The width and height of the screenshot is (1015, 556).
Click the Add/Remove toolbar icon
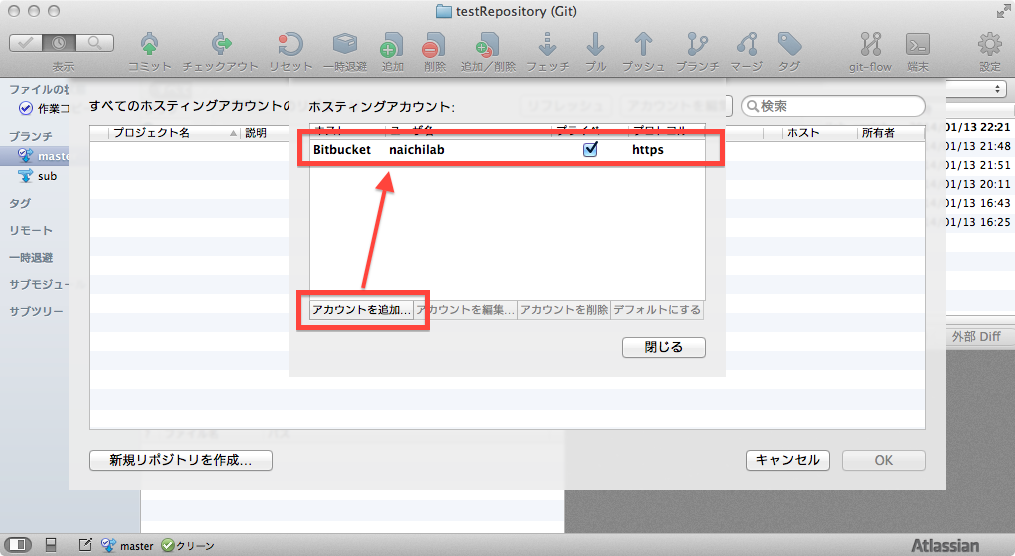(487, 45)
